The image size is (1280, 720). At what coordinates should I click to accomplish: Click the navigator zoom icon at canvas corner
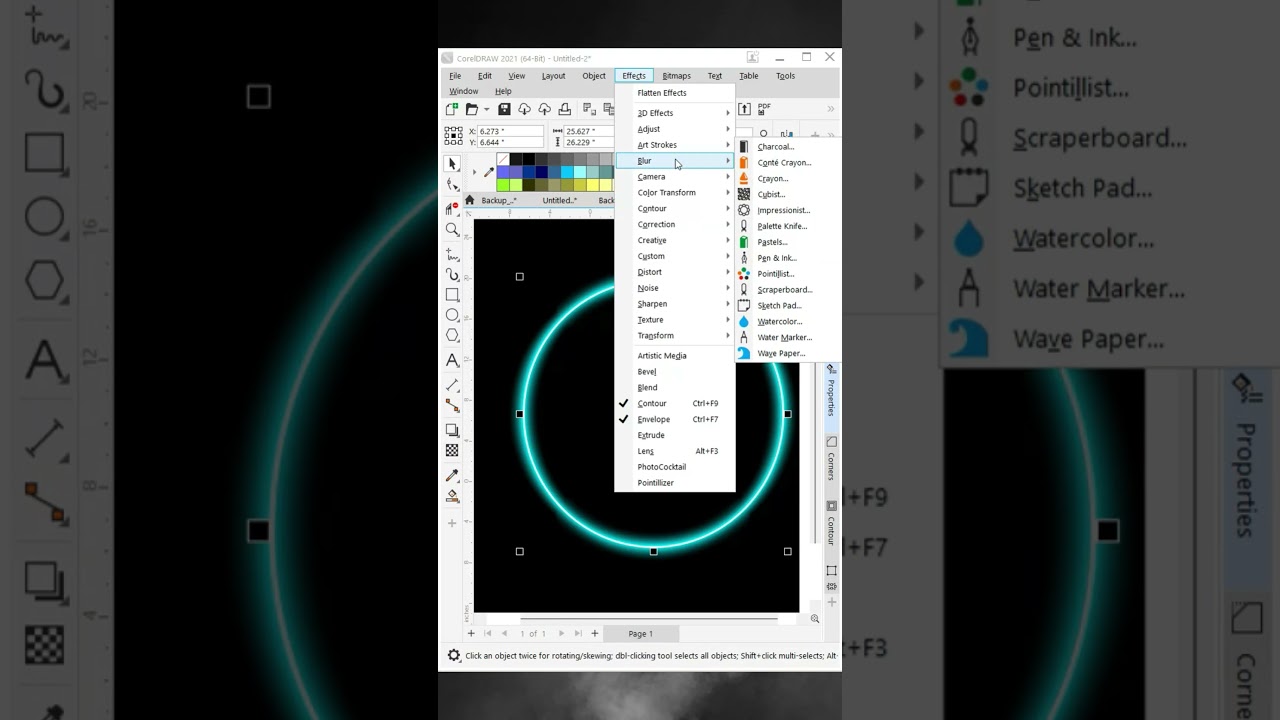coord(815,619)
